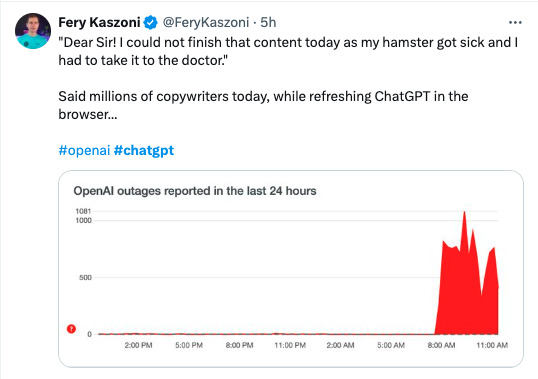Viewport: 538px width, 379px height.
Task: Select the 2:00 PM axis label
Action: (x=138, y=345)
